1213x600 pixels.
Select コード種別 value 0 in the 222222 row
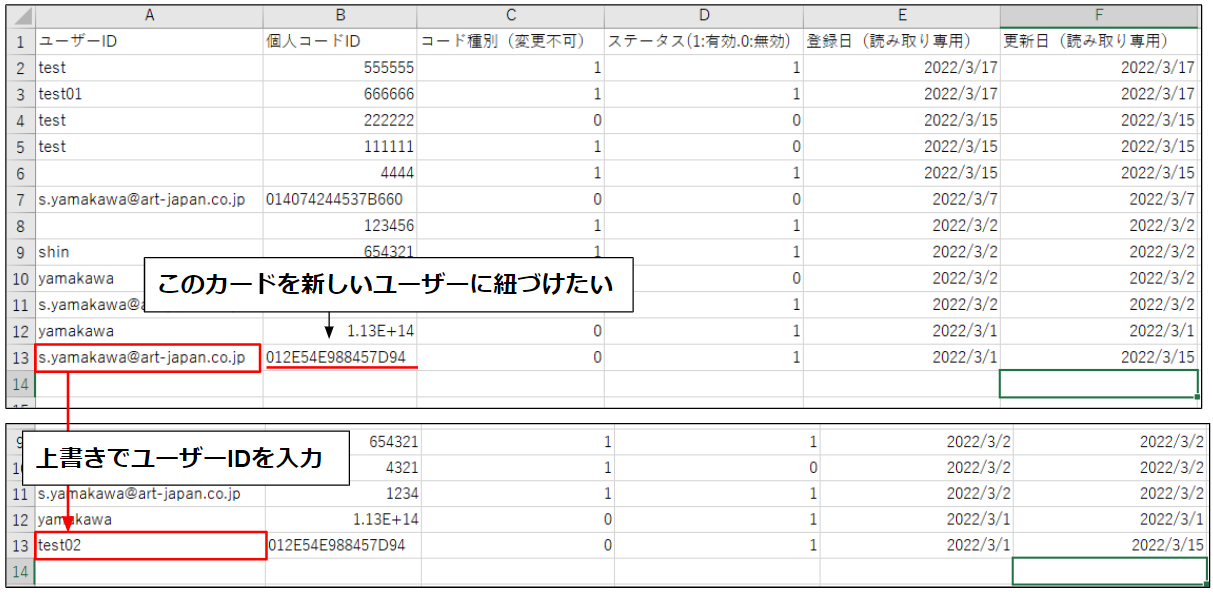point(511,120)
